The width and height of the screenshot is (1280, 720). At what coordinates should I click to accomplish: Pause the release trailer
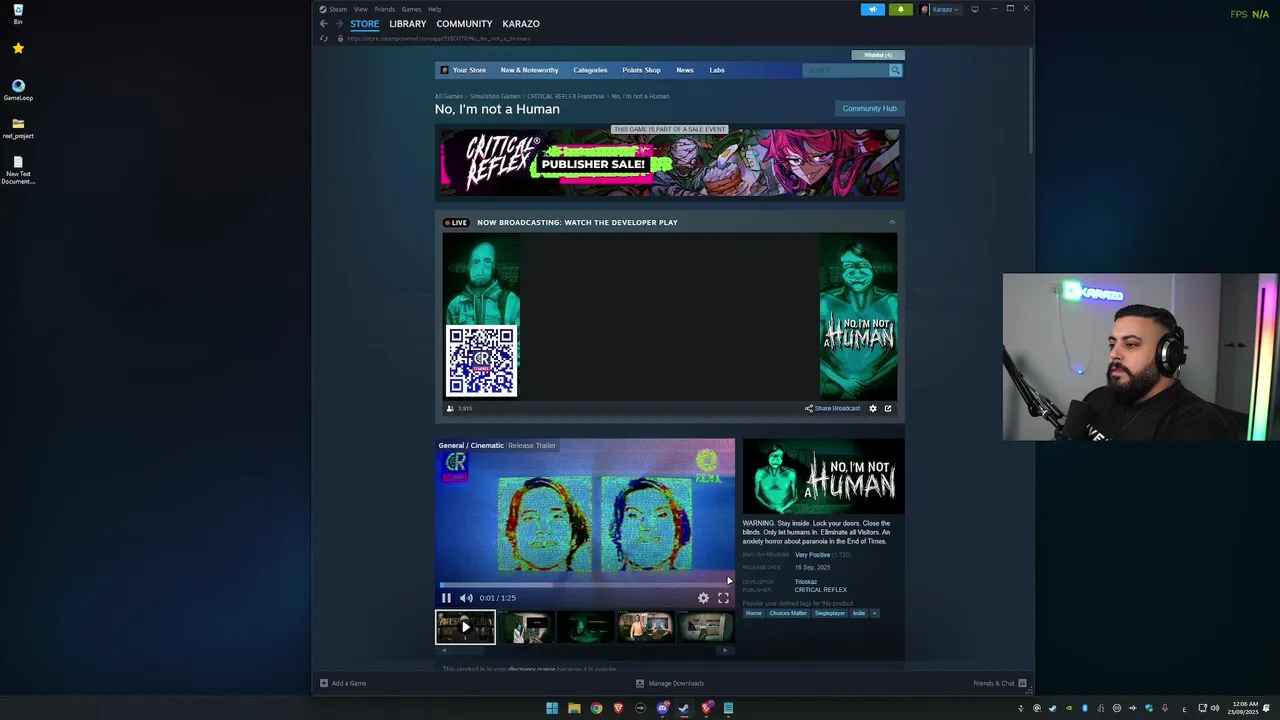[446, 598]
